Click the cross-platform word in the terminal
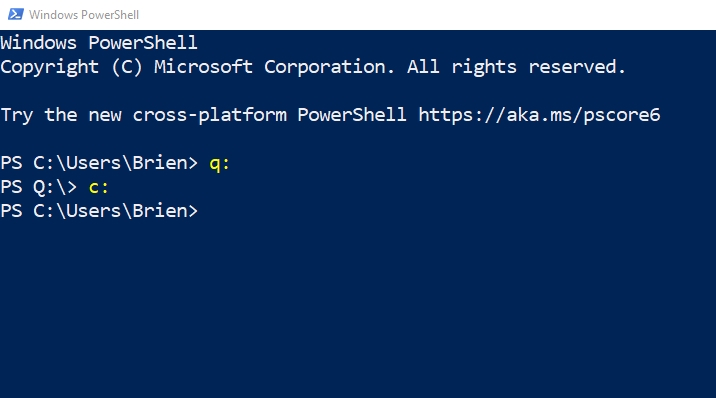 210,115
